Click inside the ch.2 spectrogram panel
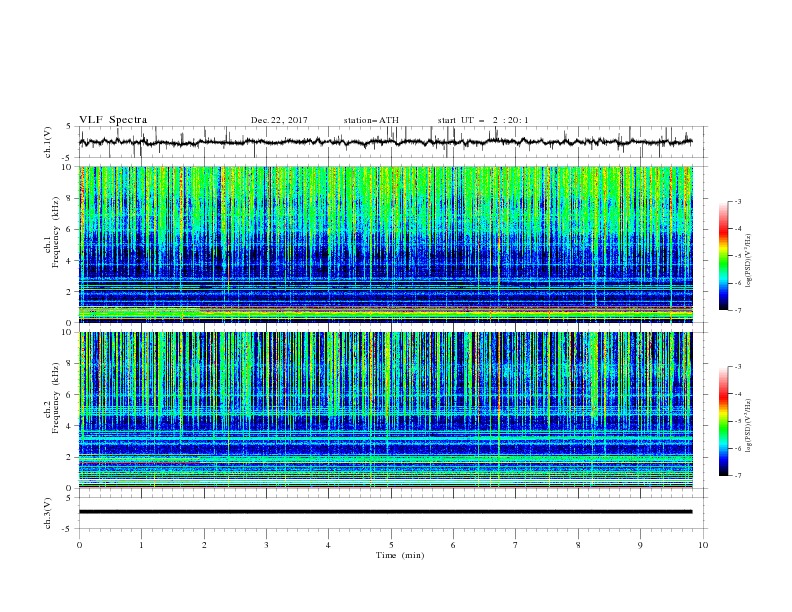The height and width of the screenshot is (612, 792). (386, 410)
